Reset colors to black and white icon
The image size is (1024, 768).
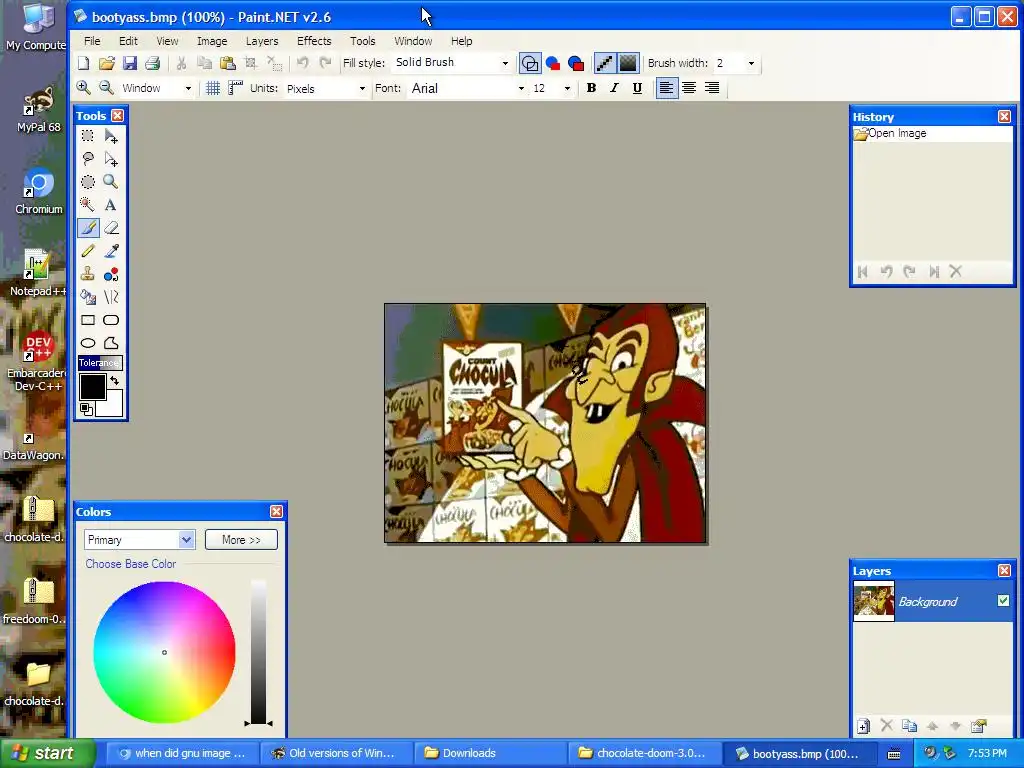point(86,409)
